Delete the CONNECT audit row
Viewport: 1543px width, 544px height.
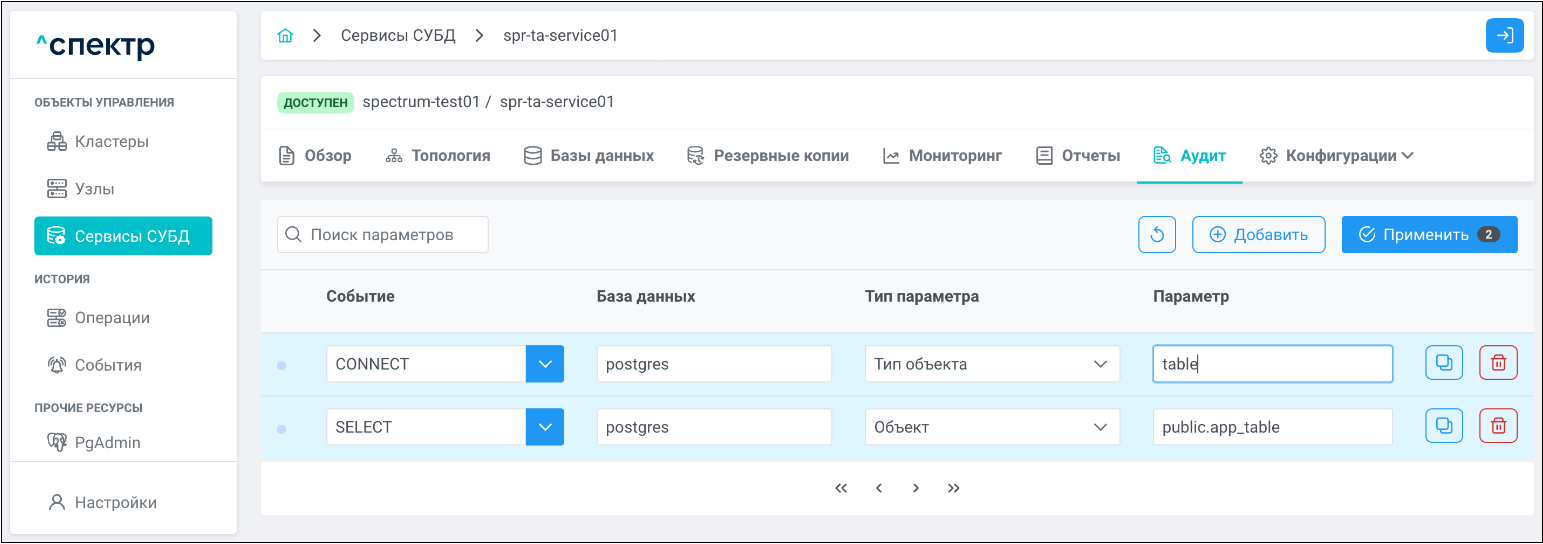click(x=1498, y=363)
